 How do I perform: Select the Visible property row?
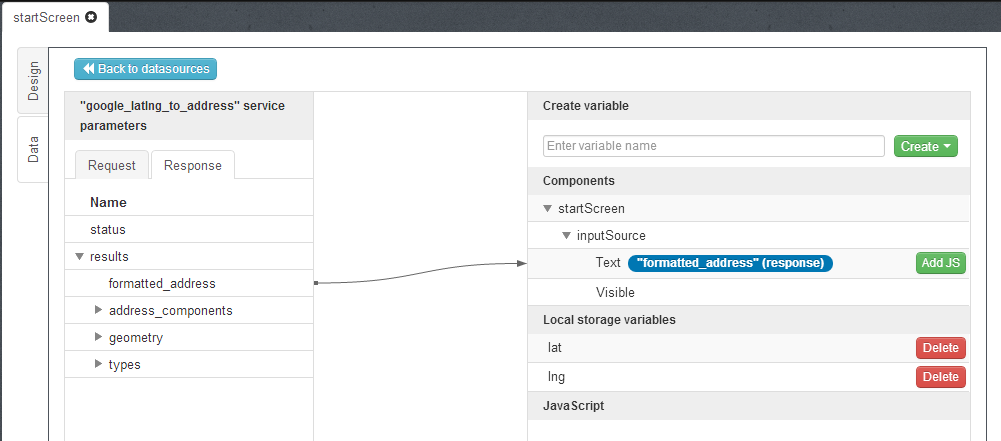coord(615,292)
